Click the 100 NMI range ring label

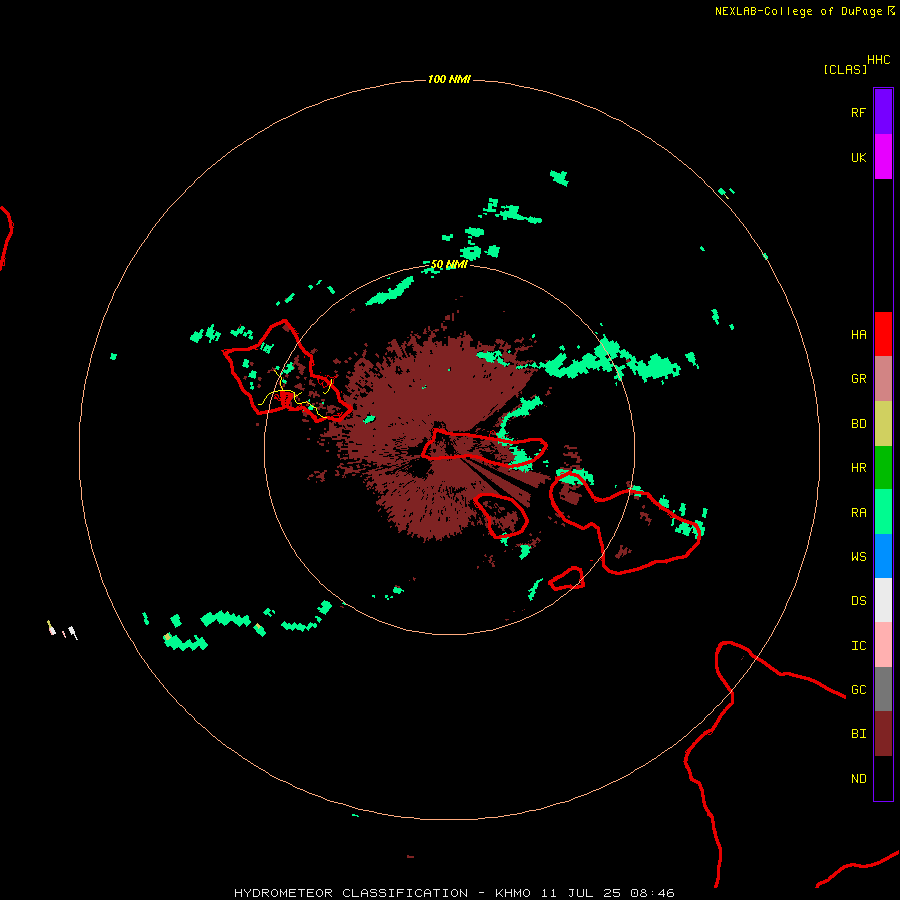pos(449,79)
